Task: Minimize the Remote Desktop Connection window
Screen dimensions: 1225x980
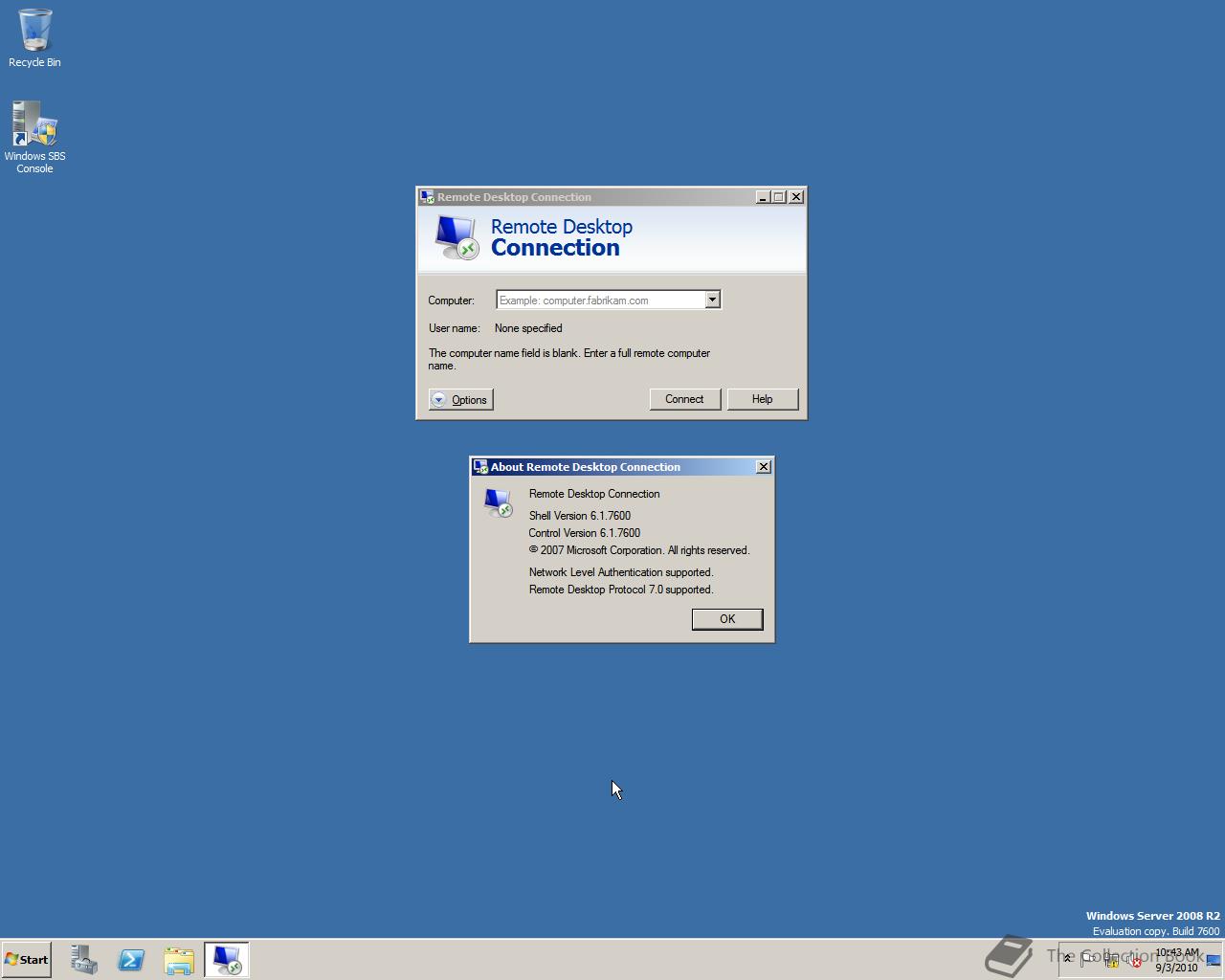Action: point(763,197)
